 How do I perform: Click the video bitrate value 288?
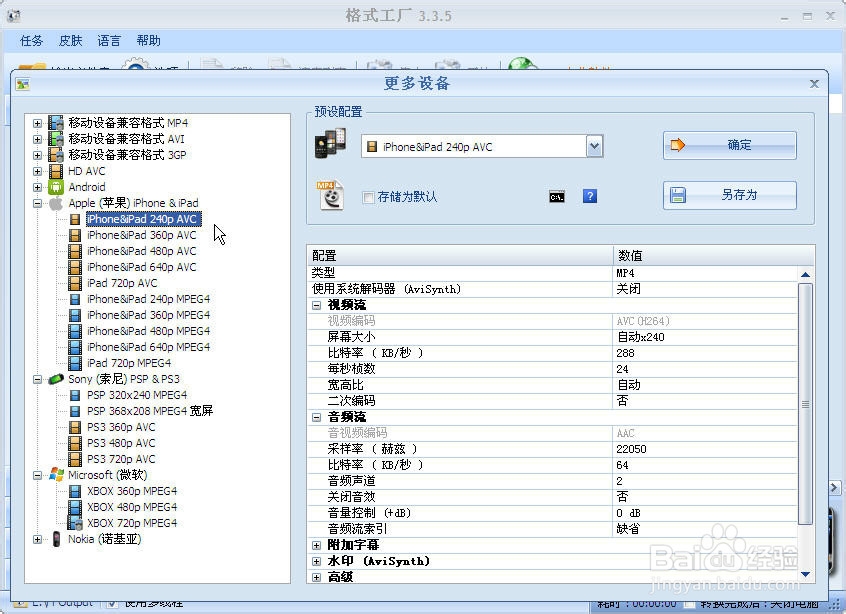pos(625,353)
